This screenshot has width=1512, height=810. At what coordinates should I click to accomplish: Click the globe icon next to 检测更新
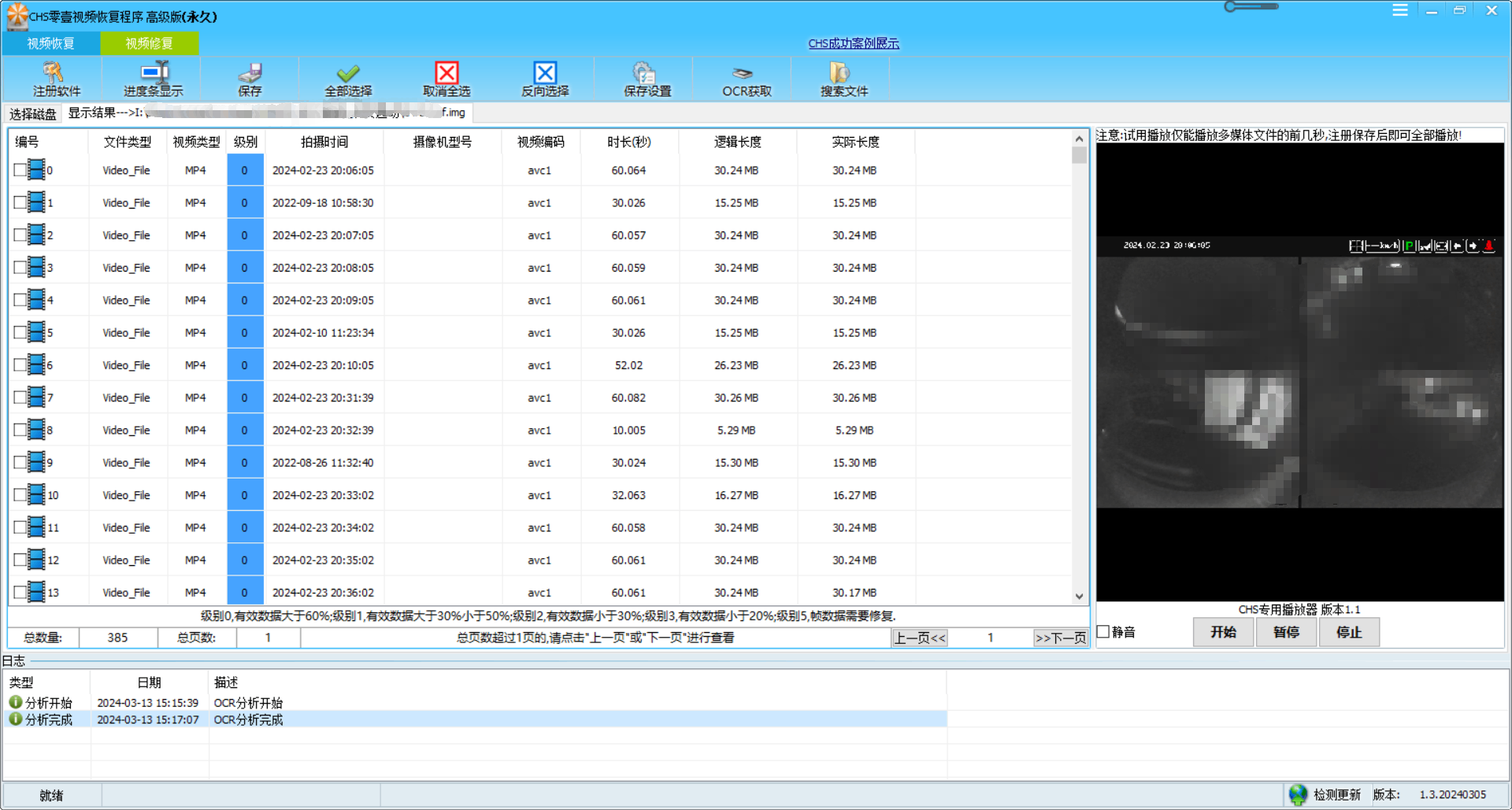pyautogui.click(x=1297, y=794)
